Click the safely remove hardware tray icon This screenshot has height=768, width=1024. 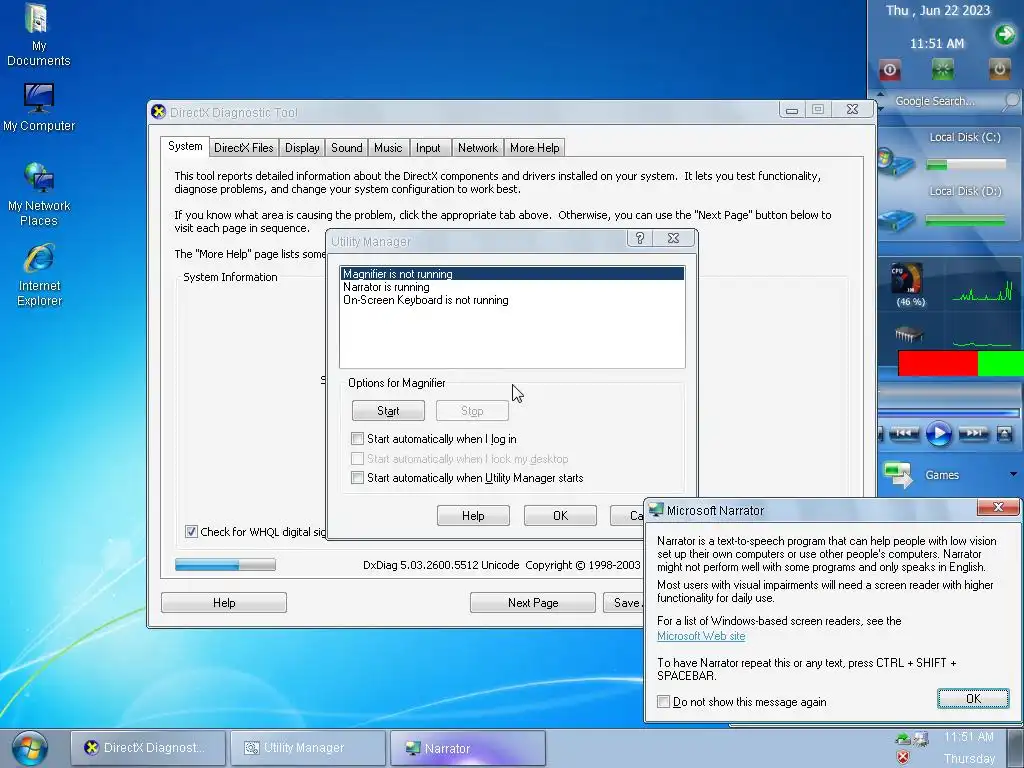903,739
